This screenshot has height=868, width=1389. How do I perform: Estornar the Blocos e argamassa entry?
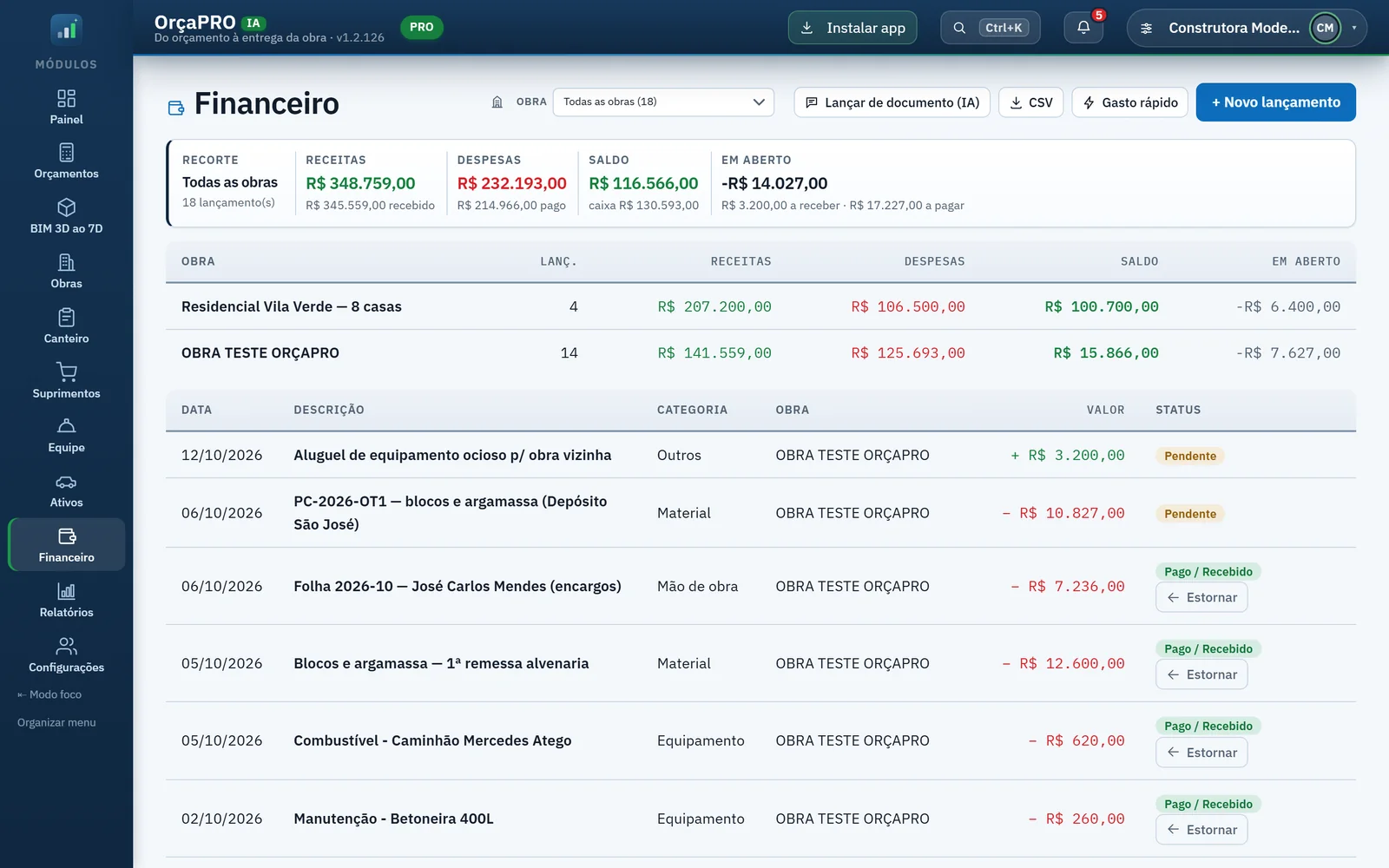coord(1201,674)
